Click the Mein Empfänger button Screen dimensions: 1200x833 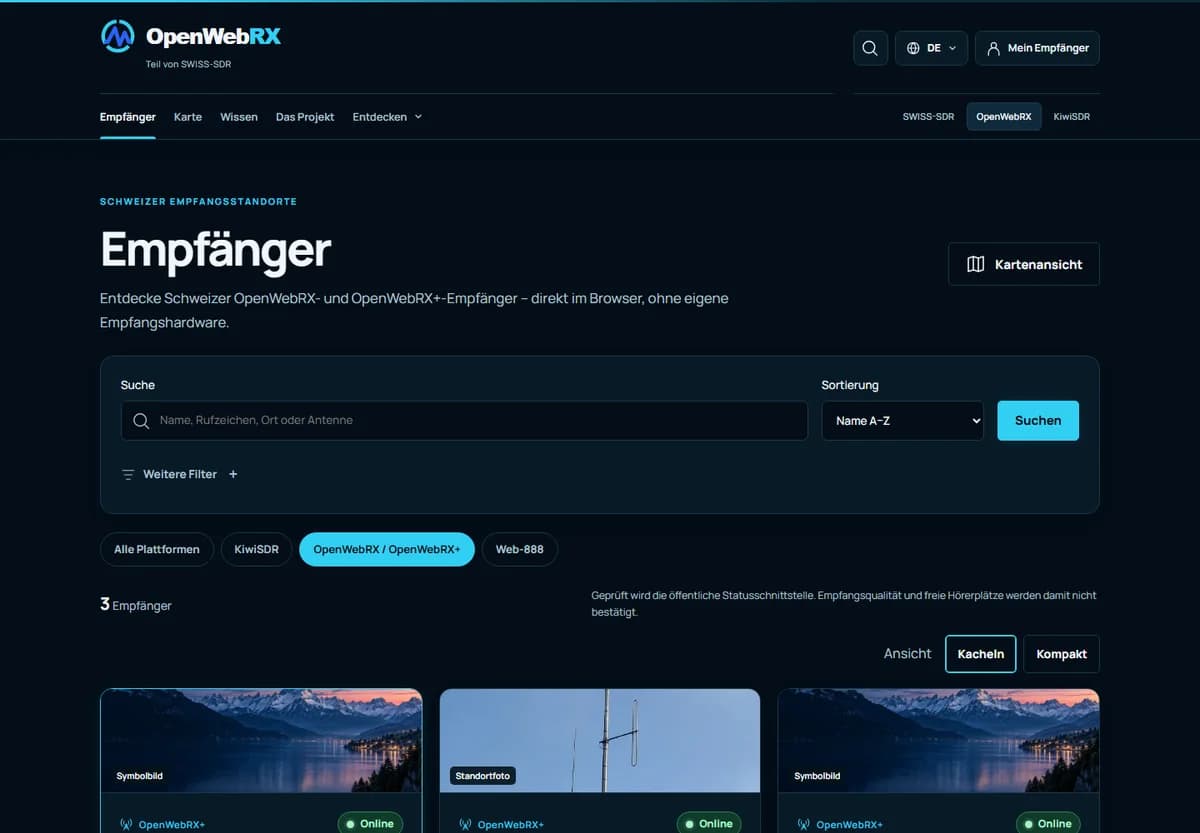point(1037,48)
